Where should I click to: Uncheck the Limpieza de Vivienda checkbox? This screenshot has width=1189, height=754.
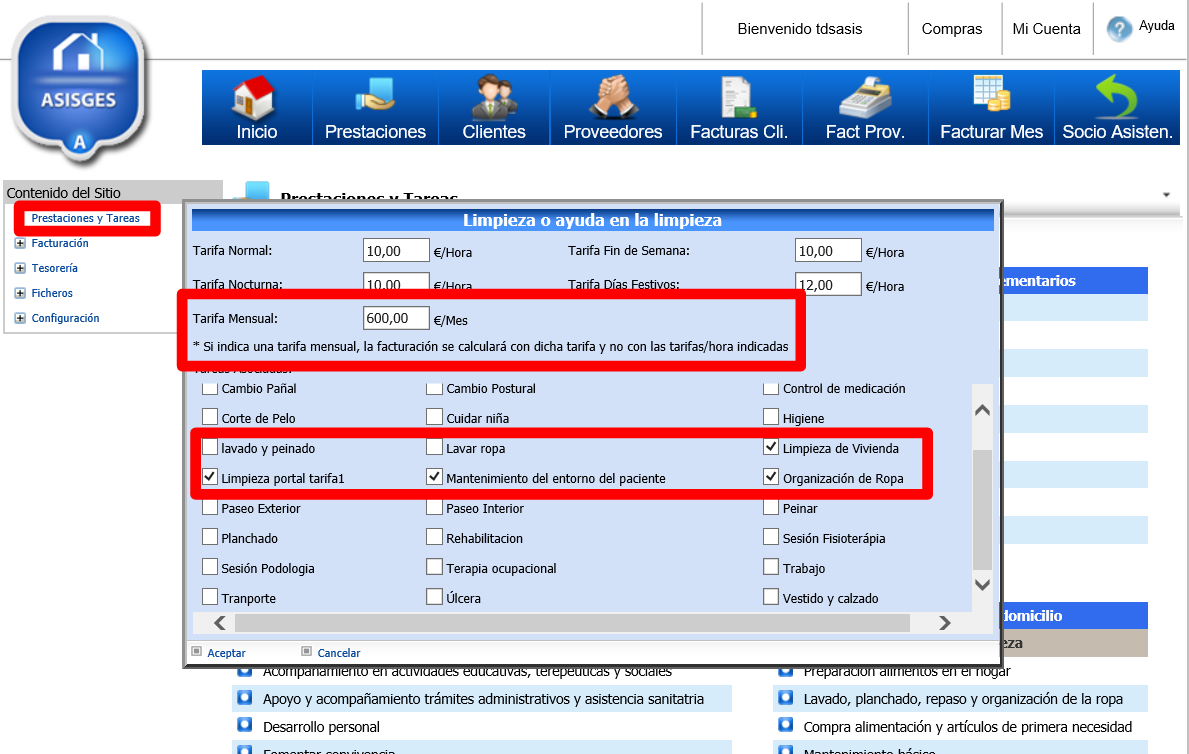pos(771,448)
